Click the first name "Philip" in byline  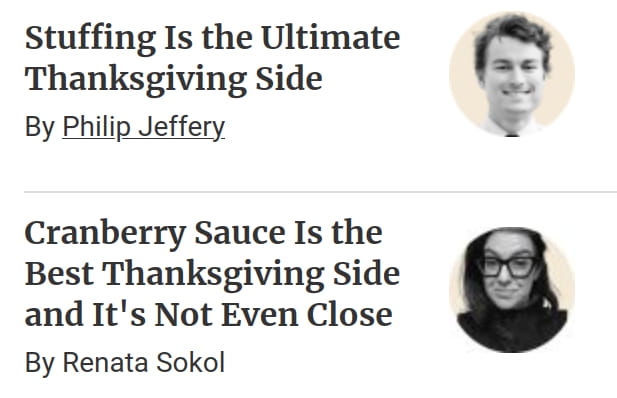point(96,128)
